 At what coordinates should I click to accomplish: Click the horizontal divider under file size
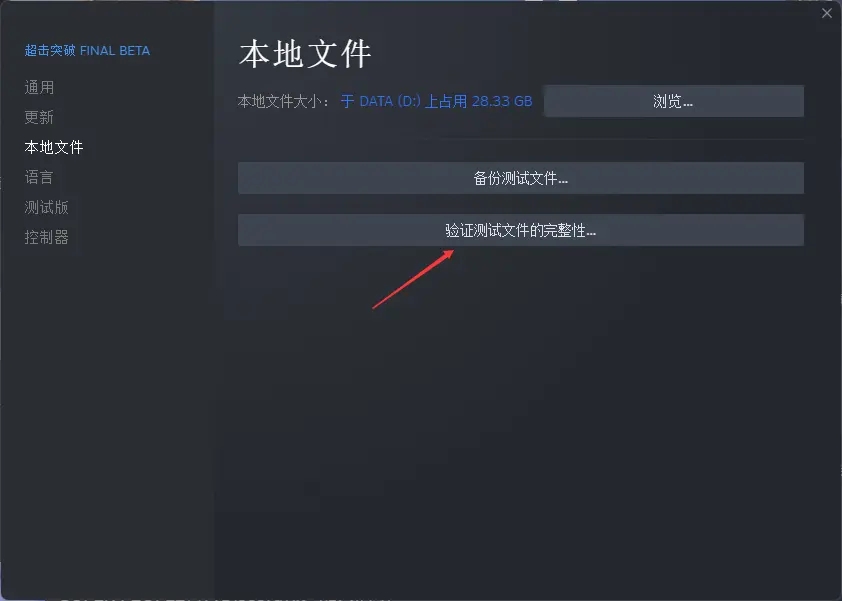tap(521, 139)
